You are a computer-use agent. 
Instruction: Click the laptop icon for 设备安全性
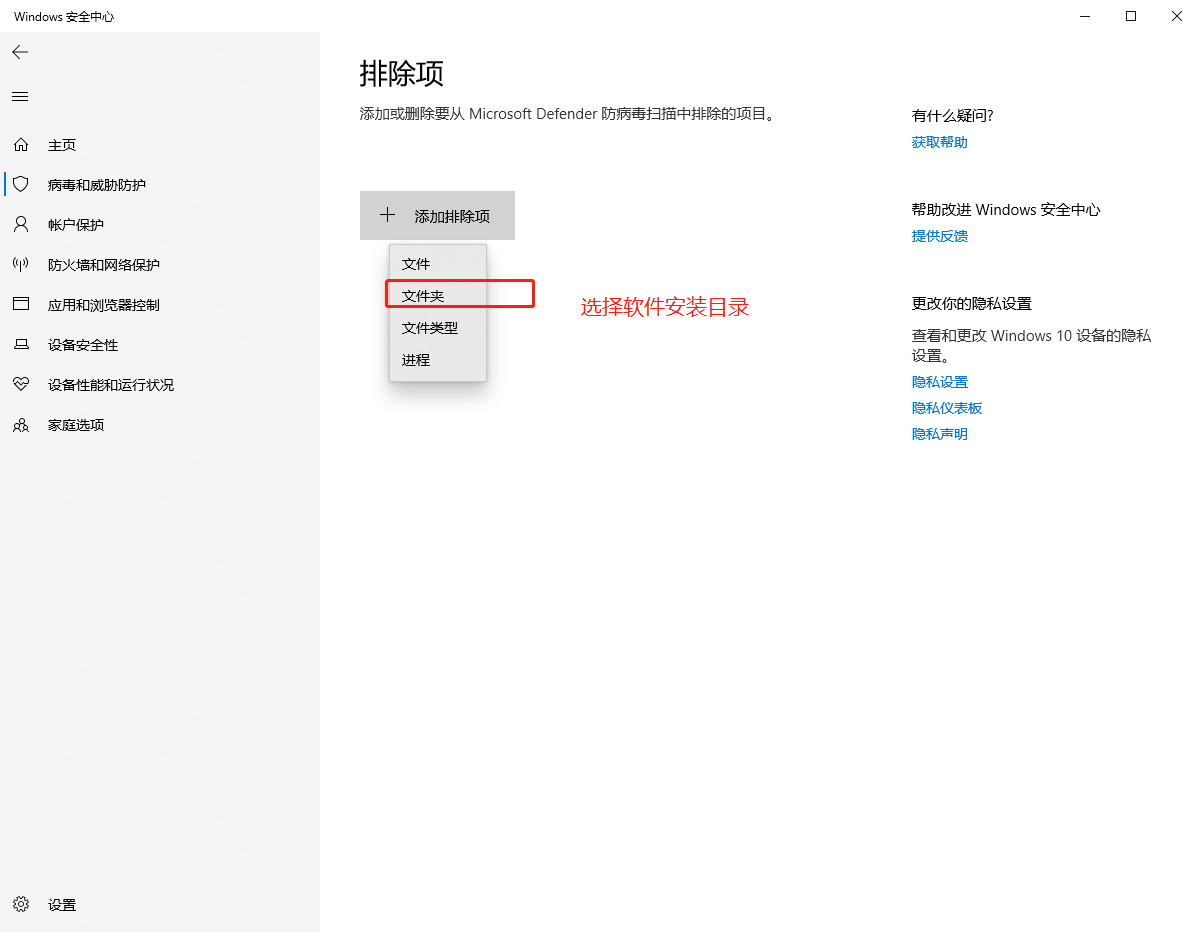point(21,345)
